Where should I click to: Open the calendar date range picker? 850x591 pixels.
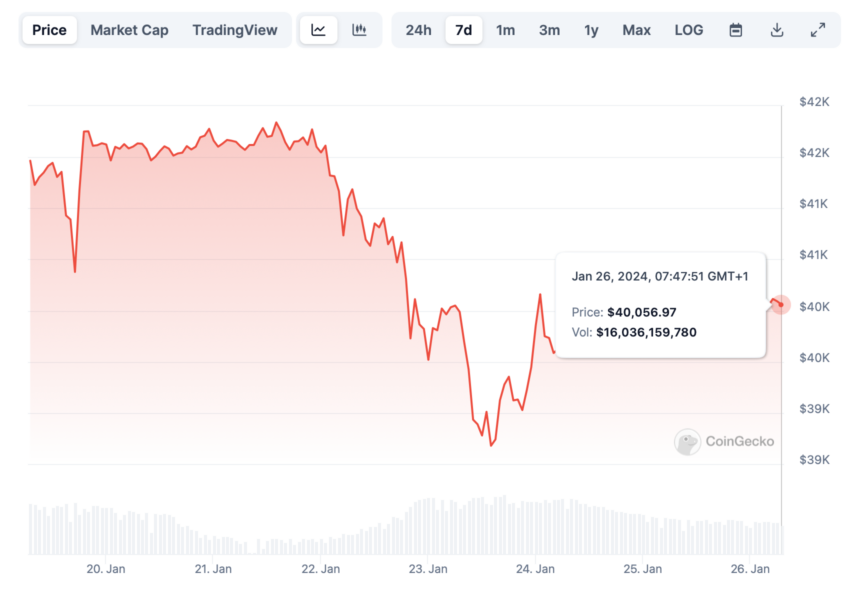click(736, 30)
